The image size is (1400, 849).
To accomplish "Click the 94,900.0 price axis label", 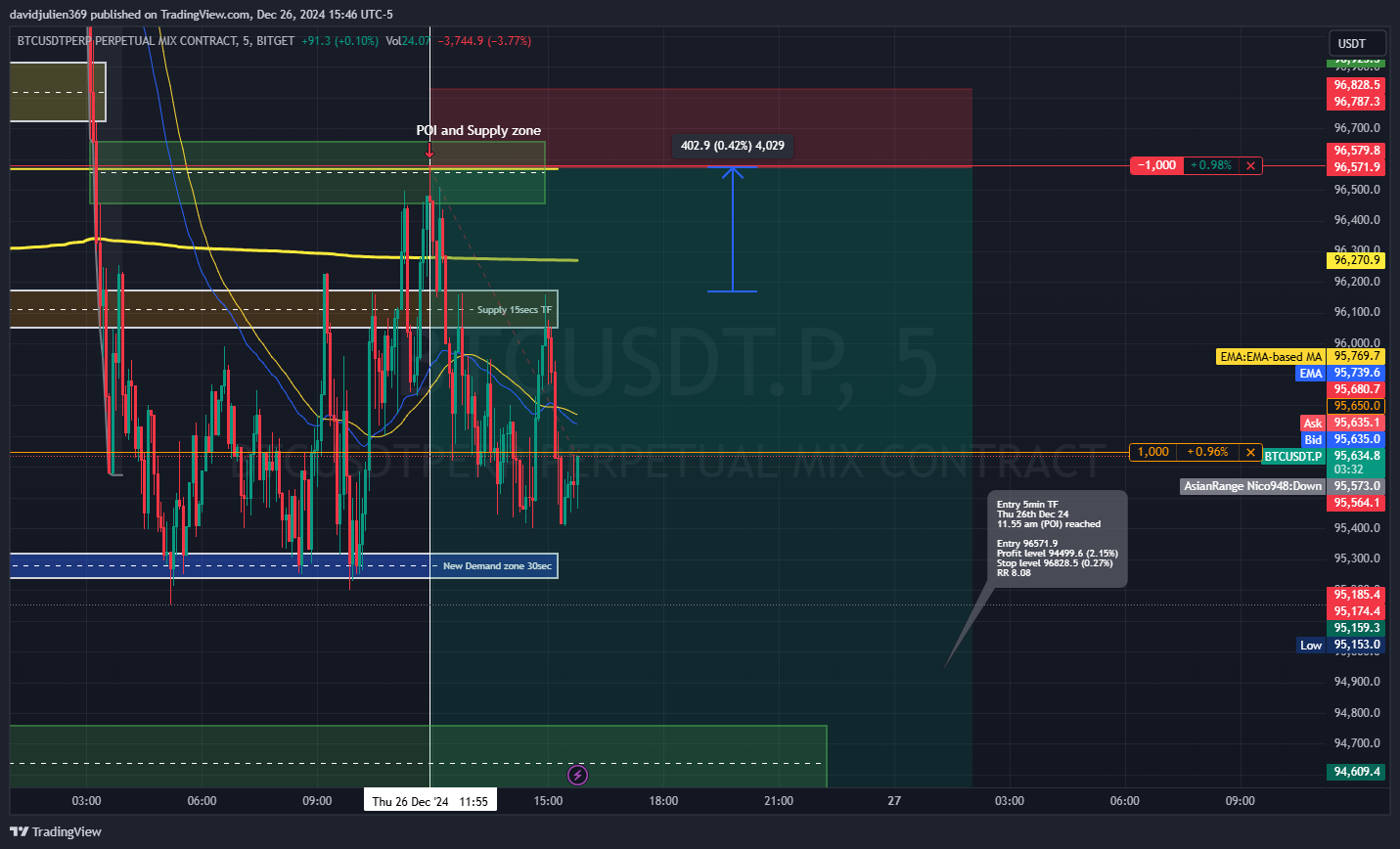I will coord(1357,682).
